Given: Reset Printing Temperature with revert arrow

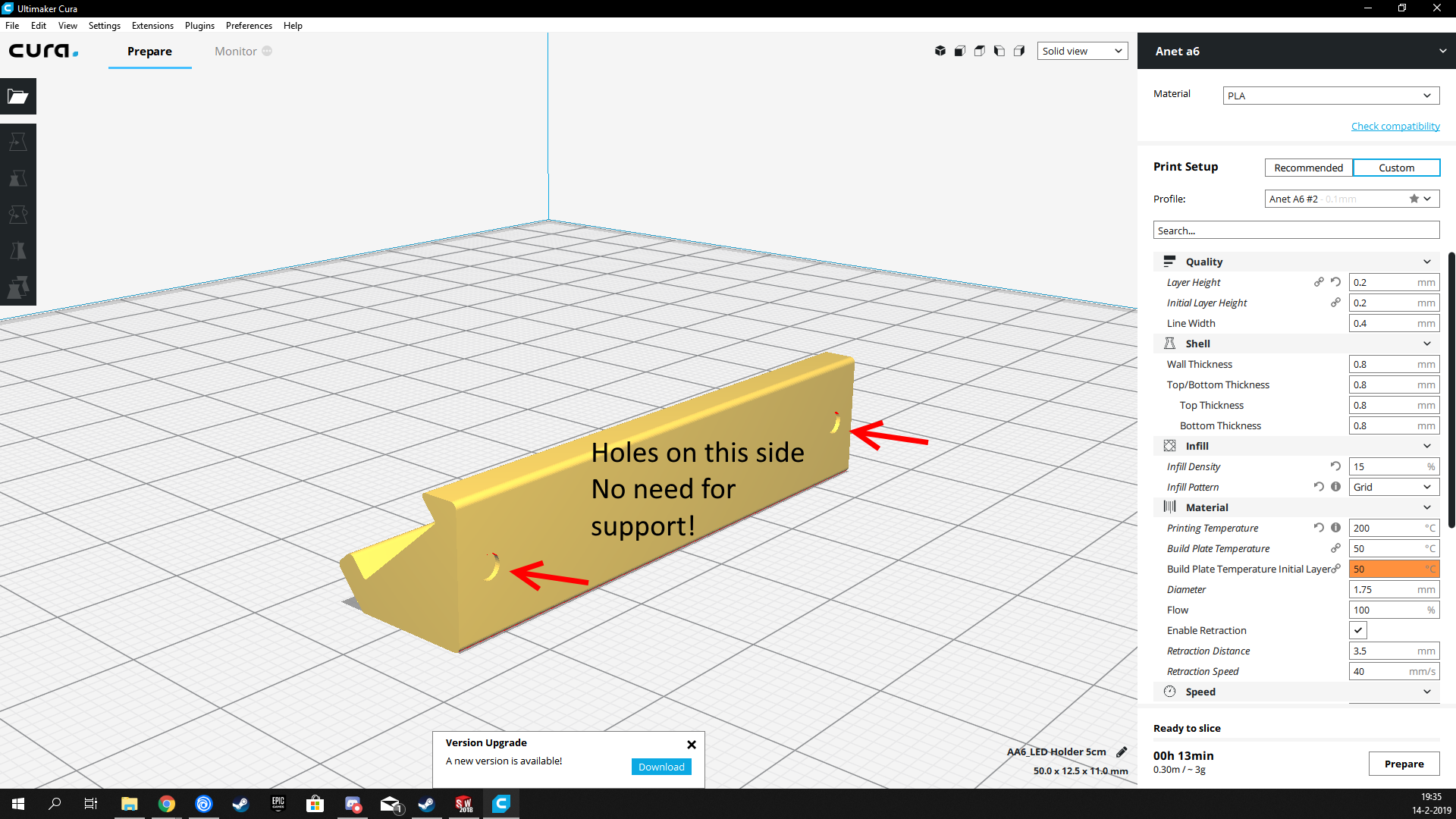Looking at the screenshot, I should 1319,528.
